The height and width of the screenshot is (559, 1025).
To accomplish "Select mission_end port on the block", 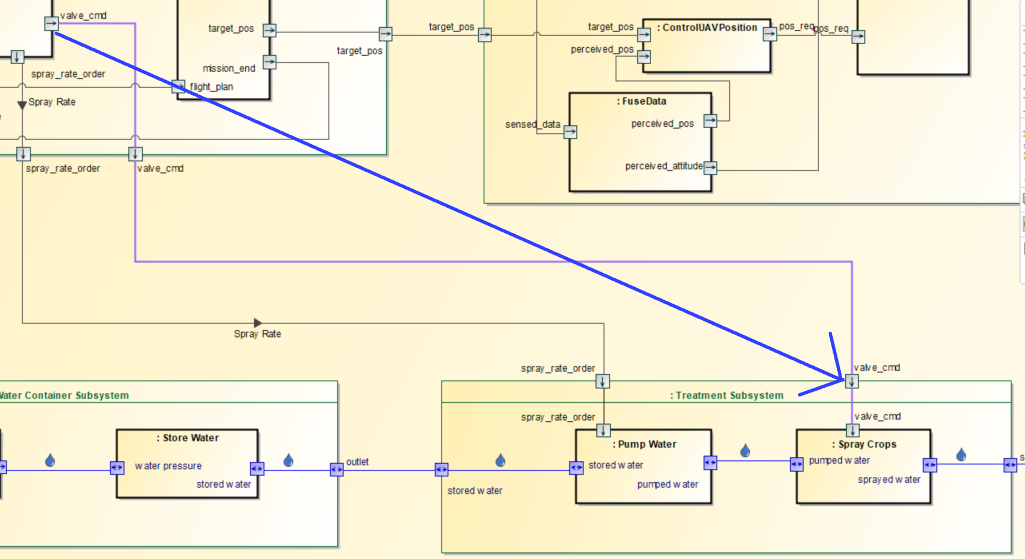I will tap(269, 62).
